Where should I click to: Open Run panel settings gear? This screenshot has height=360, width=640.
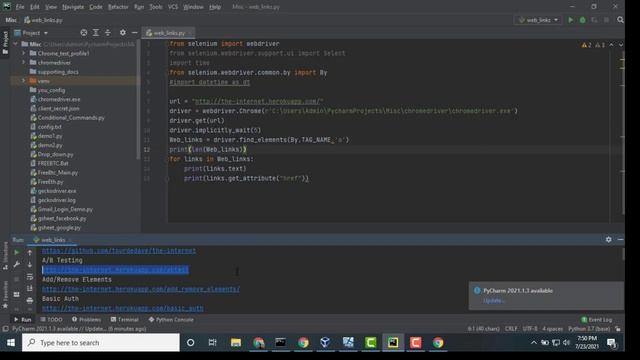(609, 240)
